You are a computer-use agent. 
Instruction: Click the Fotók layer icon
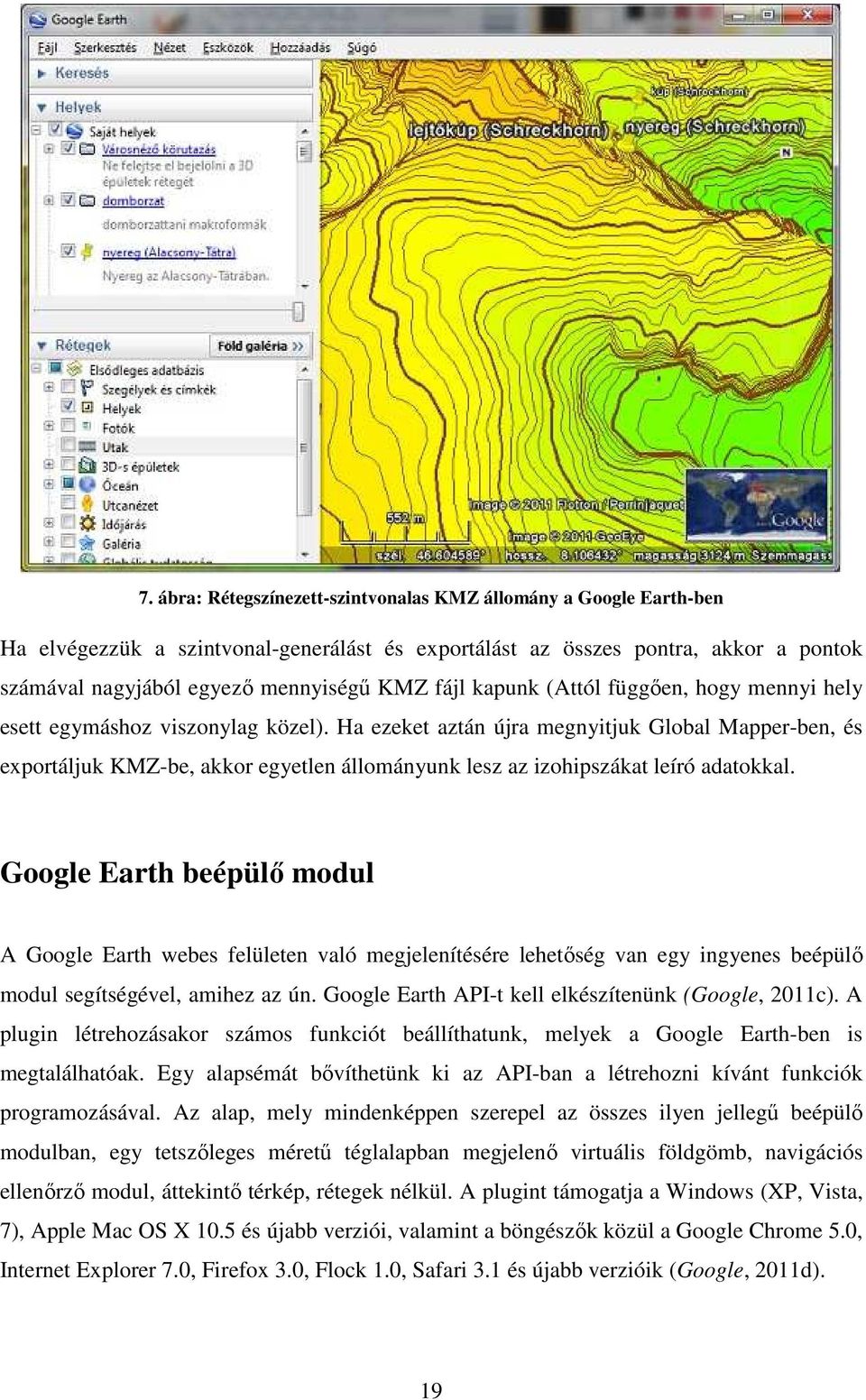click(x=88, y=428)
